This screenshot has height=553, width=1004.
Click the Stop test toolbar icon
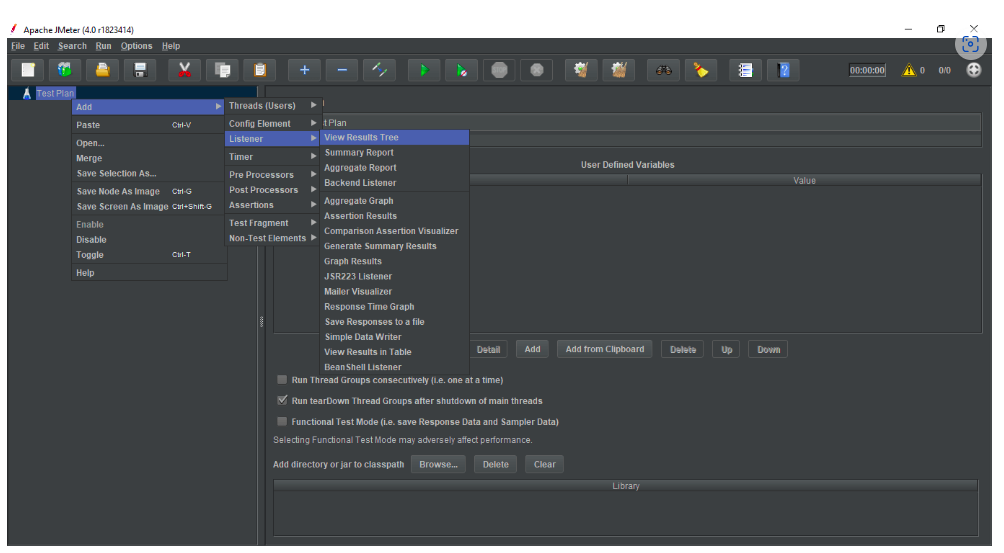(499, 70)
